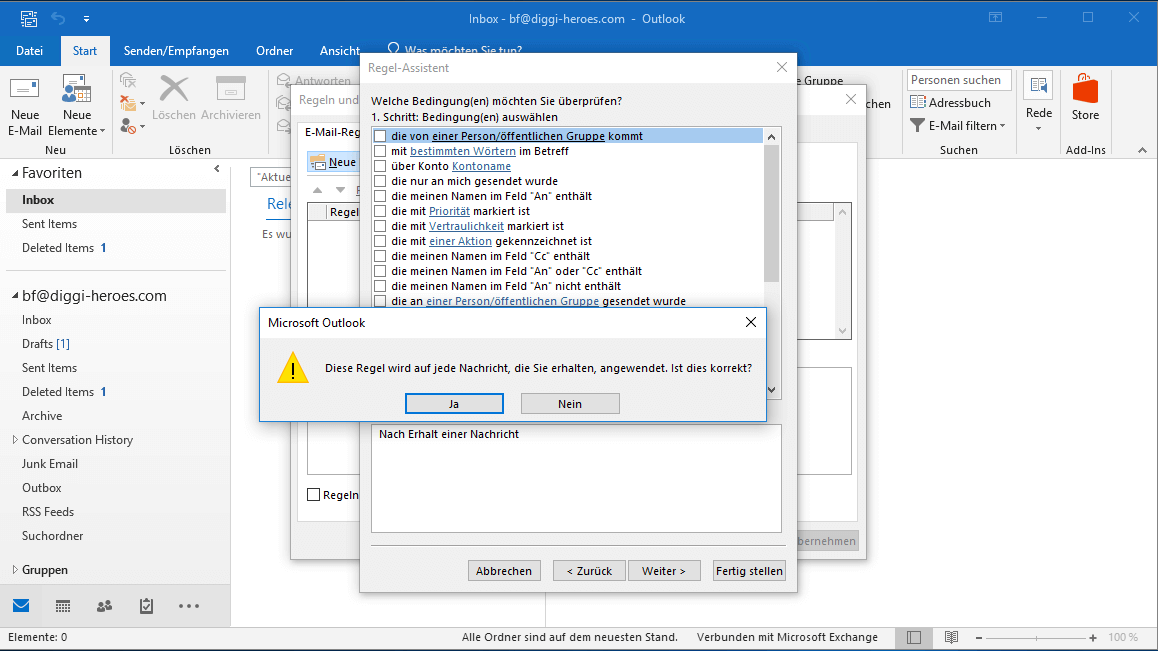Click the Kontoname link
The width and height of the screenshot is (1158, 651).
point(482,166)
